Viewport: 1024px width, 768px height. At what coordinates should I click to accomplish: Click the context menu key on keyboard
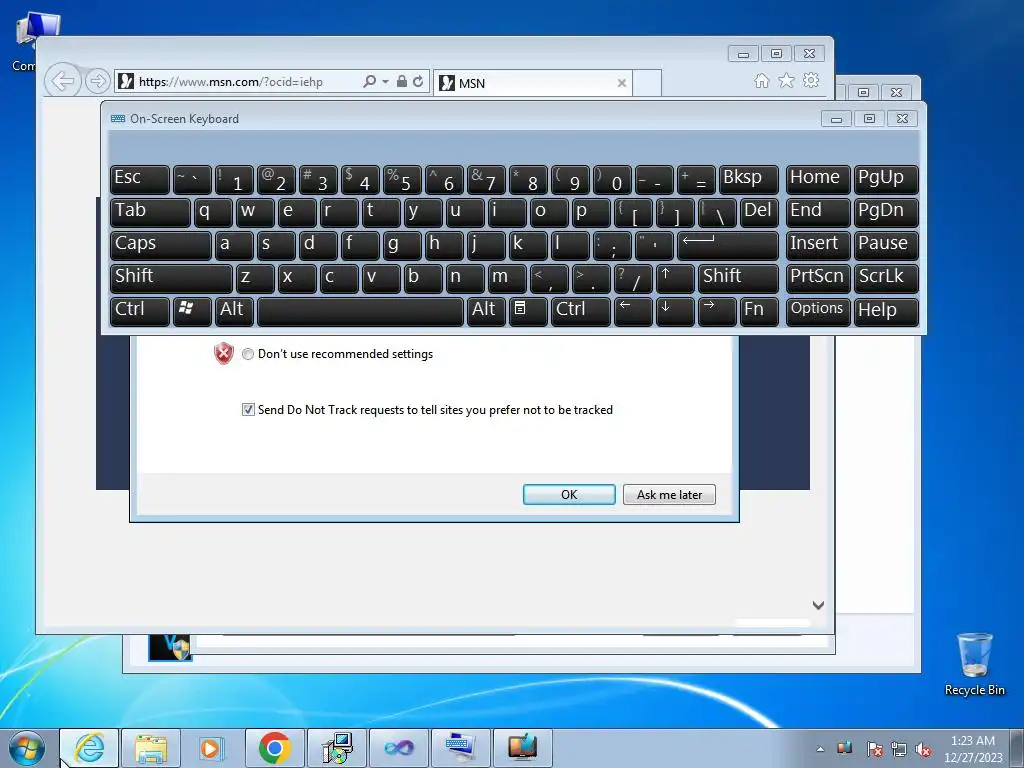pyautogui.click(x=528, y=311)
